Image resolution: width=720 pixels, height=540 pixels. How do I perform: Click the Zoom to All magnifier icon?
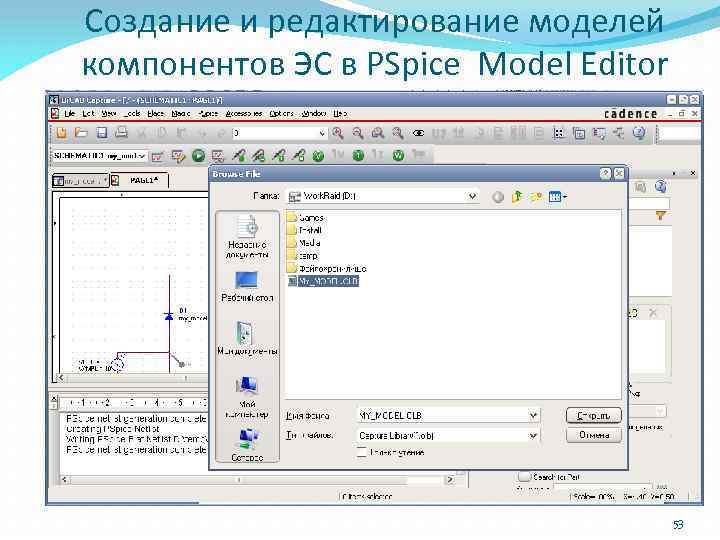coord(397,133)
